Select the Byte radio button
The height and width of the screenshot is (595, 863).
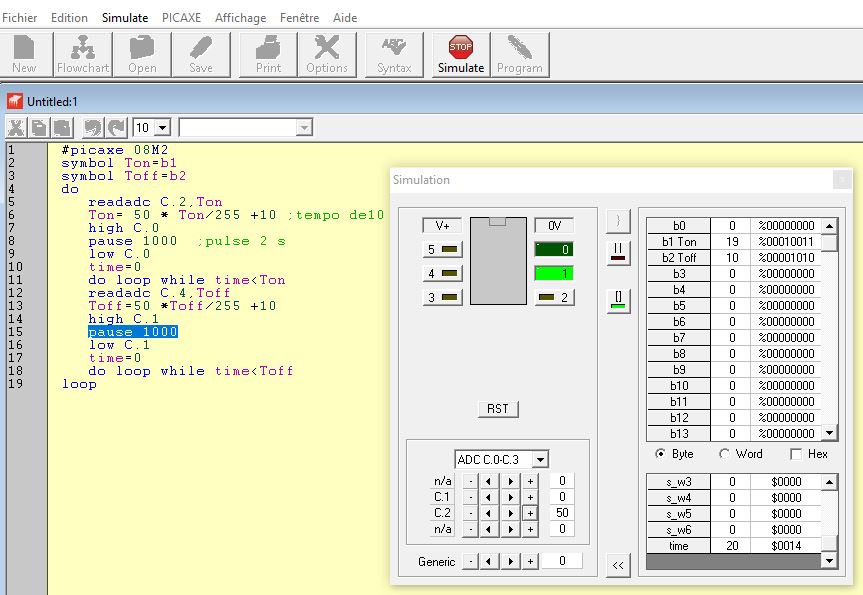click(660, 453)
